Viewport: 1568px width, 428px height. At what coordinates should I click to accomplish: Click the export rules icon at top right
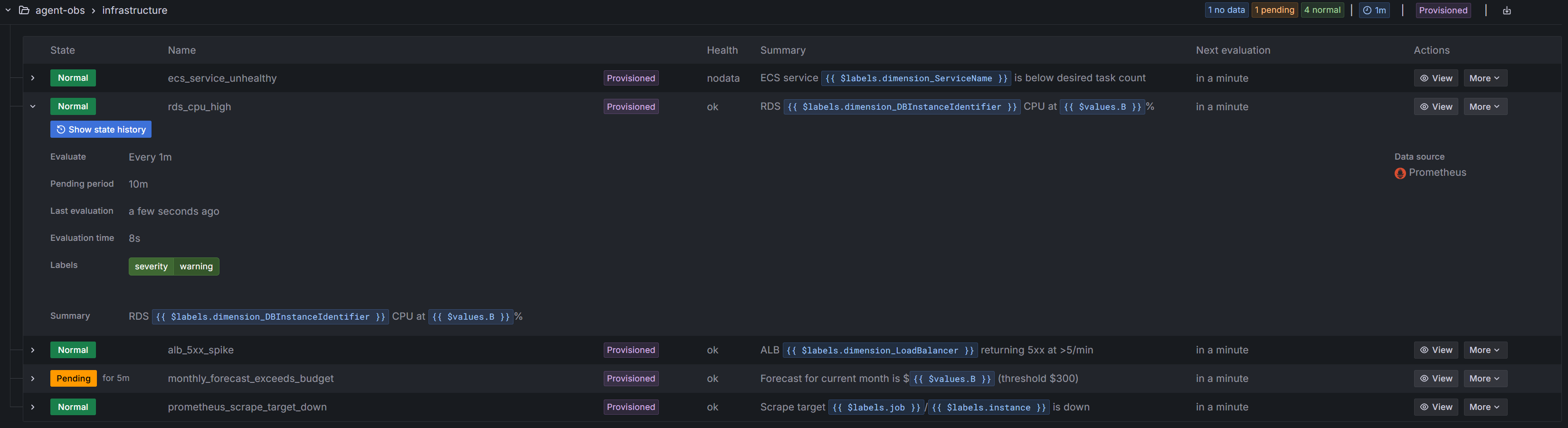click(x=1507, y=10)
